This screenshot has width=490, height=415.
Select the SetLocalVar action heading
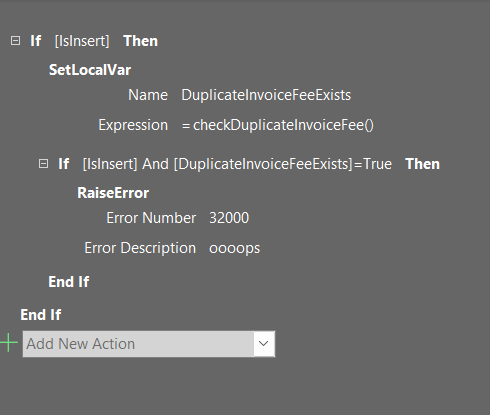pos(90,70)
